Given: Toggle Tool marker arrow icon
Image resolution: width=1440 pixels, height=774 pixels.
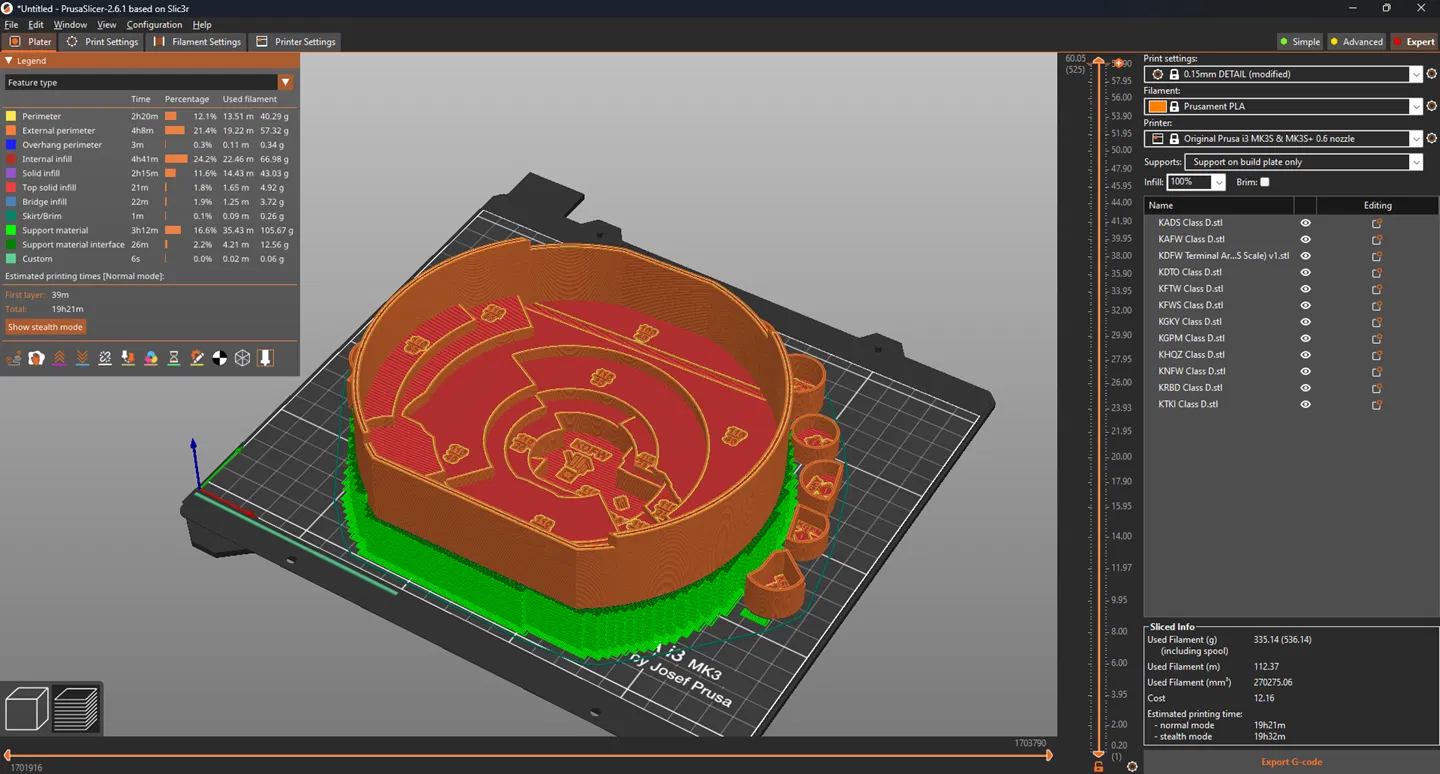Looking at the screenshot, I should coord(265,358).
